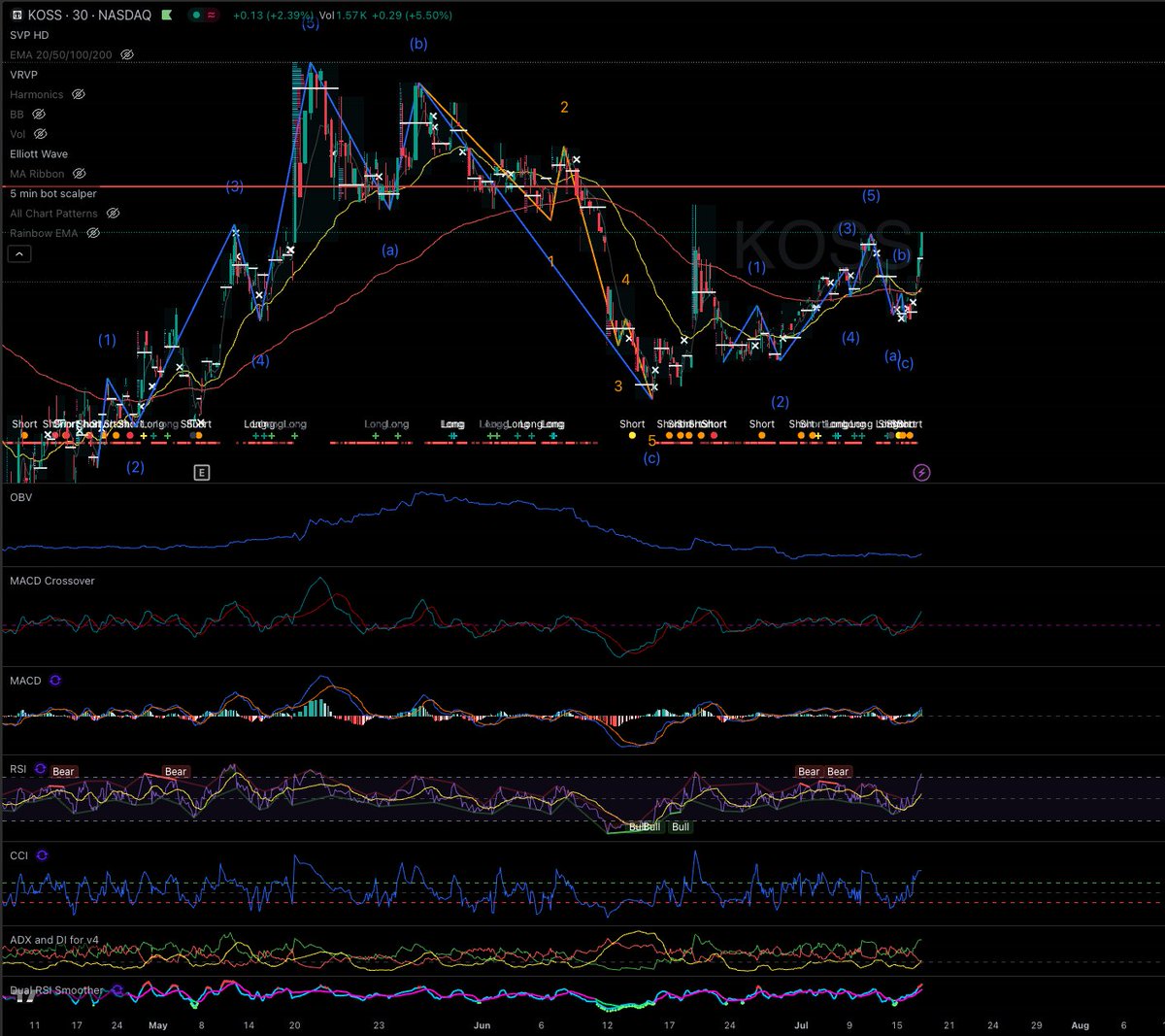Click the red approximate-data indicator icon
The width and height of the screenshot is (1165, 1036).
pos(212,16)
